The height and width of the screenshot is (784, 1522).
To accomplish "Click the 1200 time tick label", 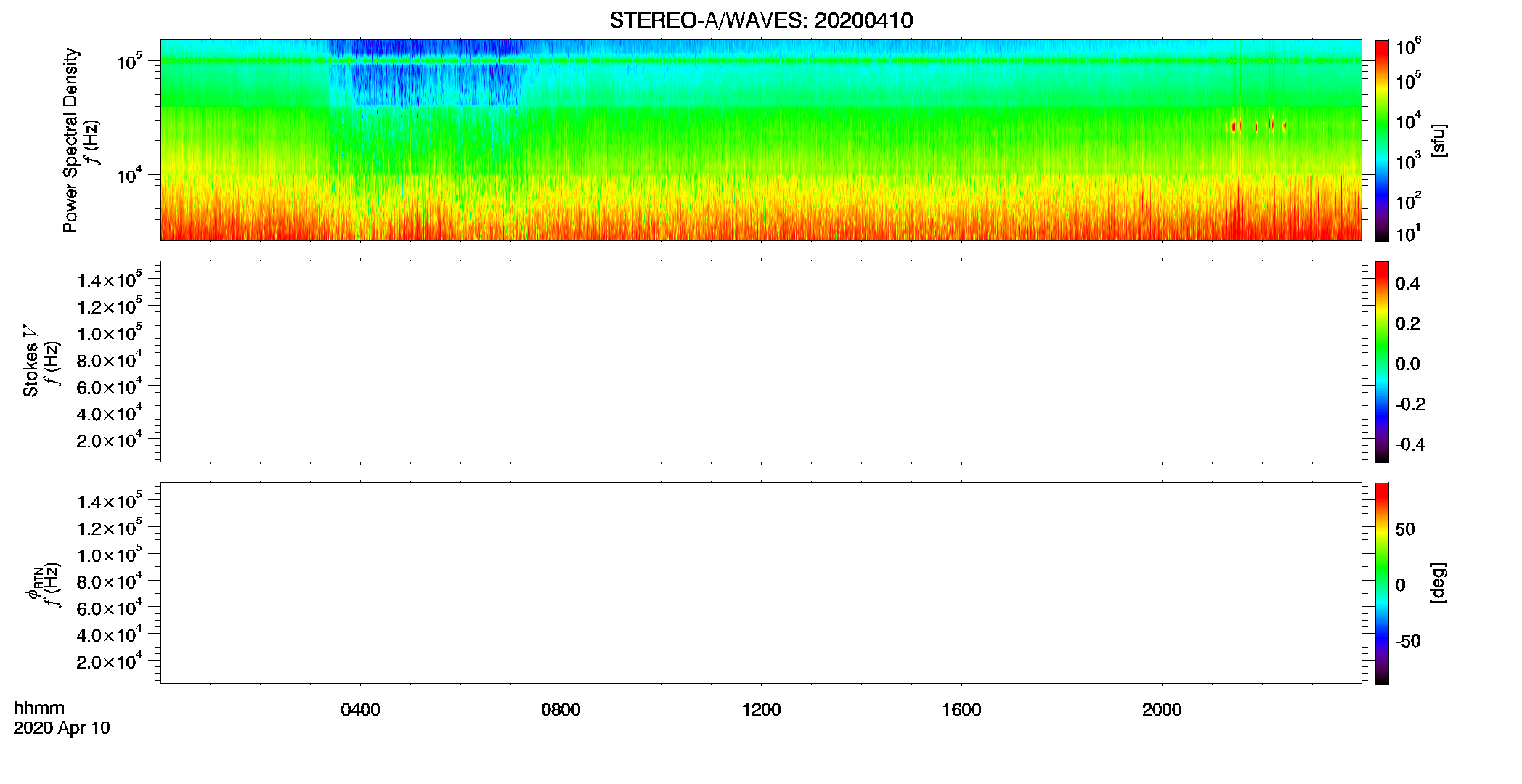I will click(761, 710).
